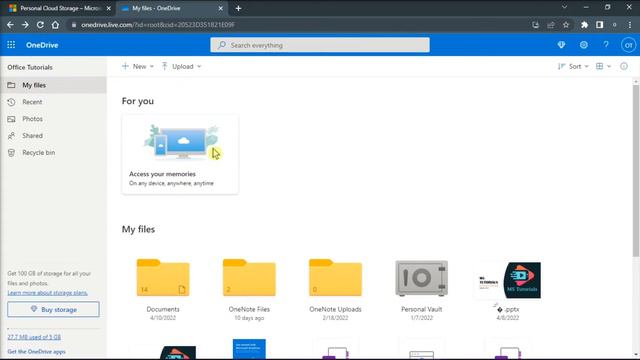Select My files in sidebar
The width and height of the screenshot is (640, 360).
pyautogui.click(x=53, y=85)
